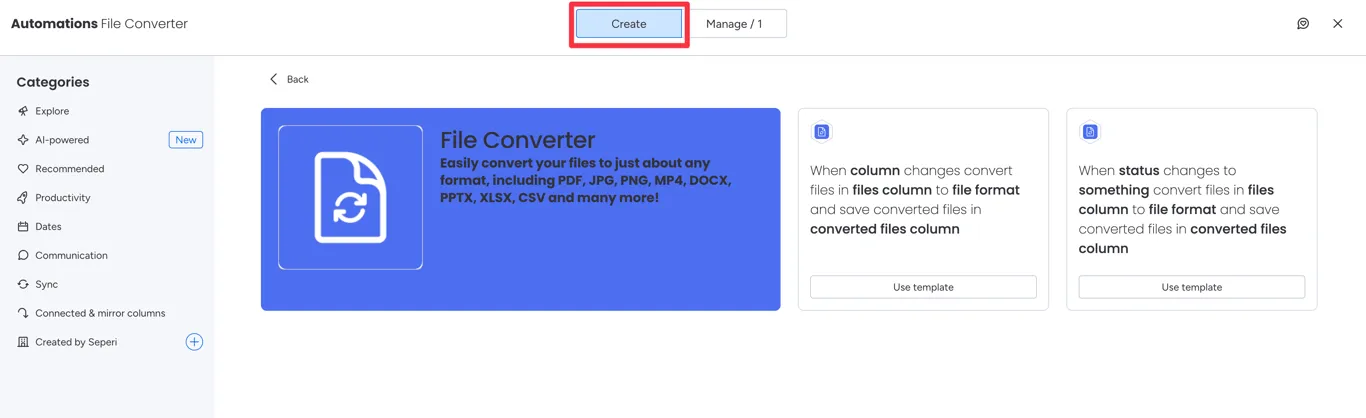Click the document icon on the status changes template
The height and width of the screenshot is (418, 1366).
pyautogui.click(x=1090, y=132)
